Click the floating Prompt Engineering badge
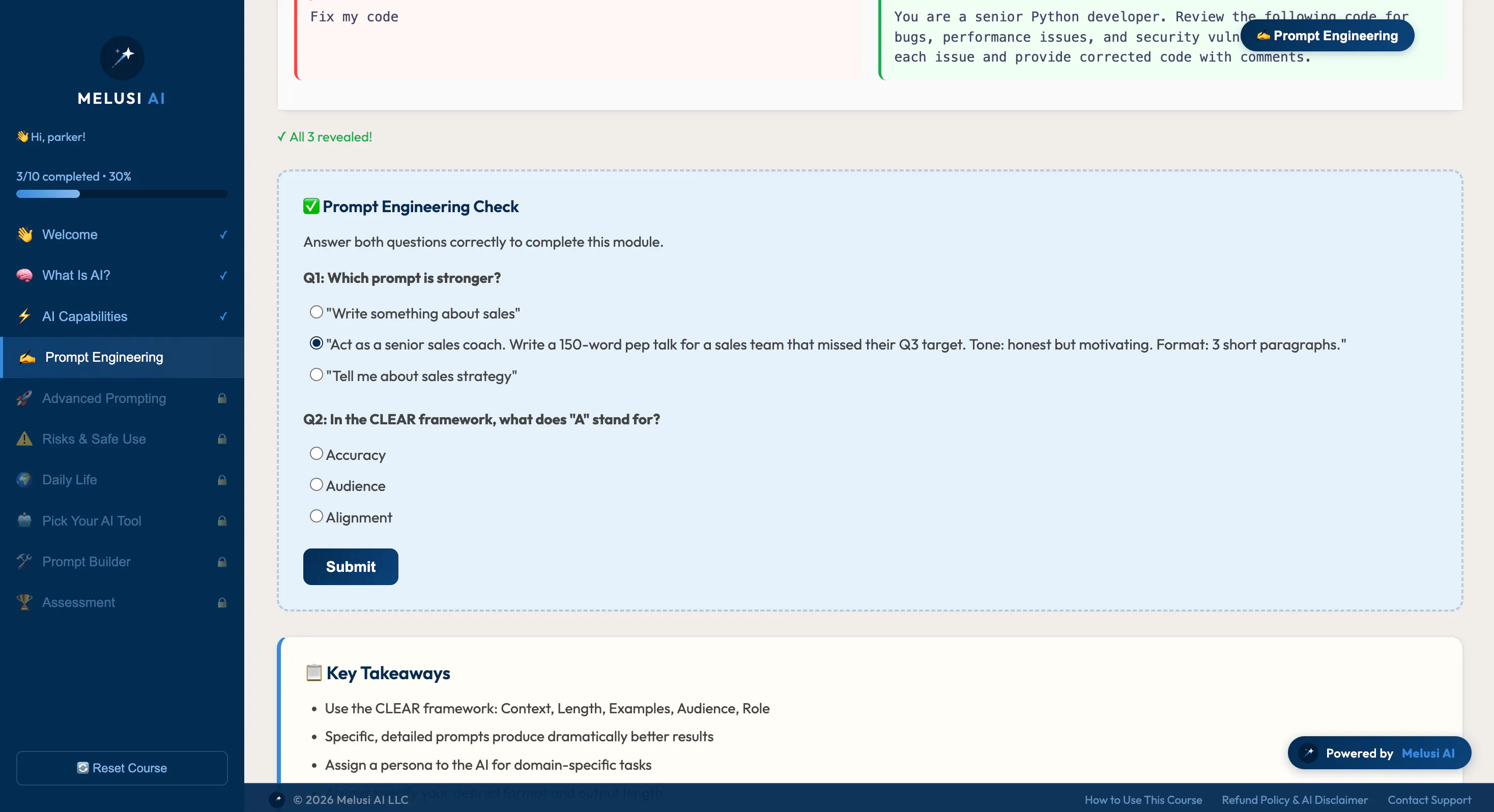Viewport: 1494px width, 812px height. click(x=1327, y=36)
